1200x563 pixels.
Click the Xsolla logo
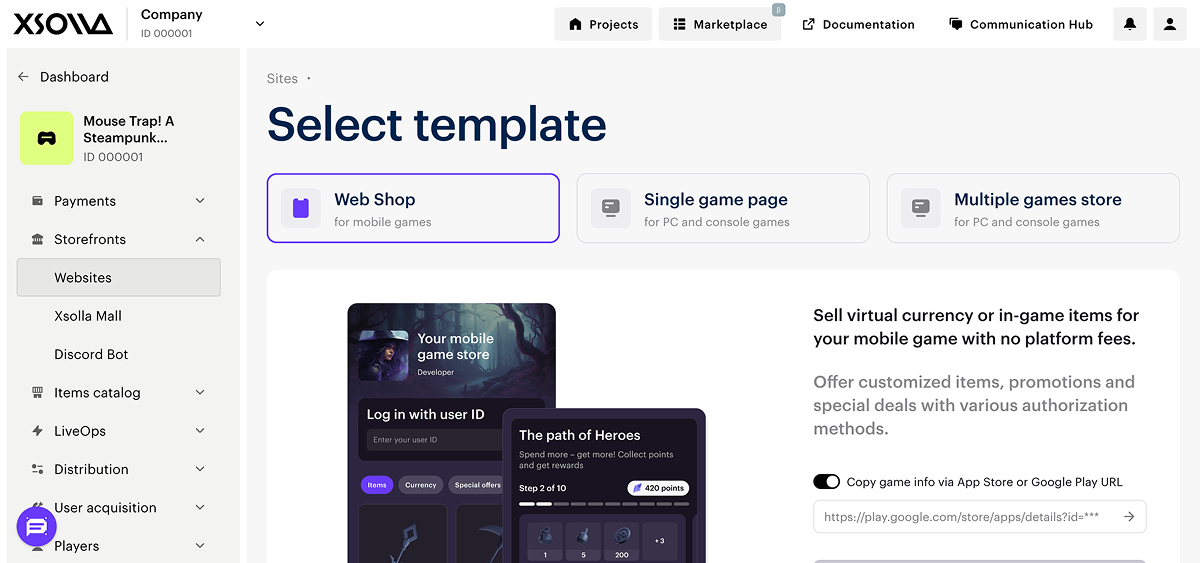[63, 24]
